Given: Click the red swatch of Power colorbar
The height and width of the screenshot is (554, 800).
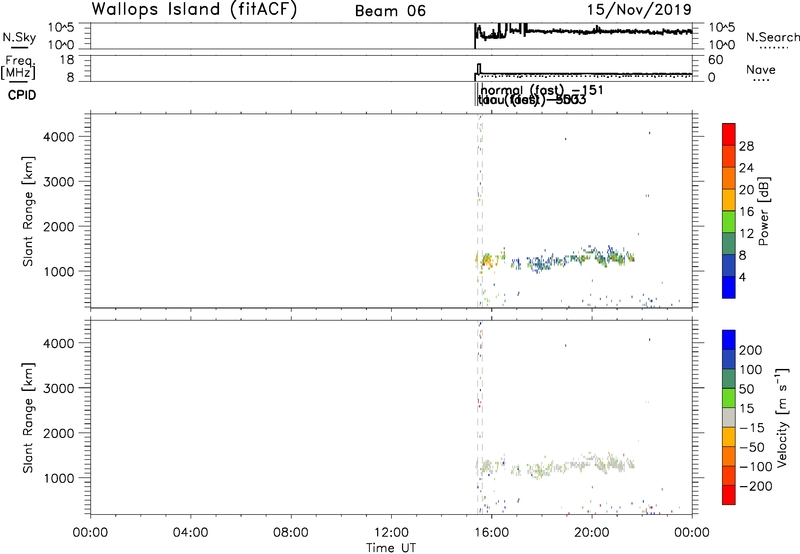Looking at the screenshot, I should pyautogui.click(x=729, y=134).
